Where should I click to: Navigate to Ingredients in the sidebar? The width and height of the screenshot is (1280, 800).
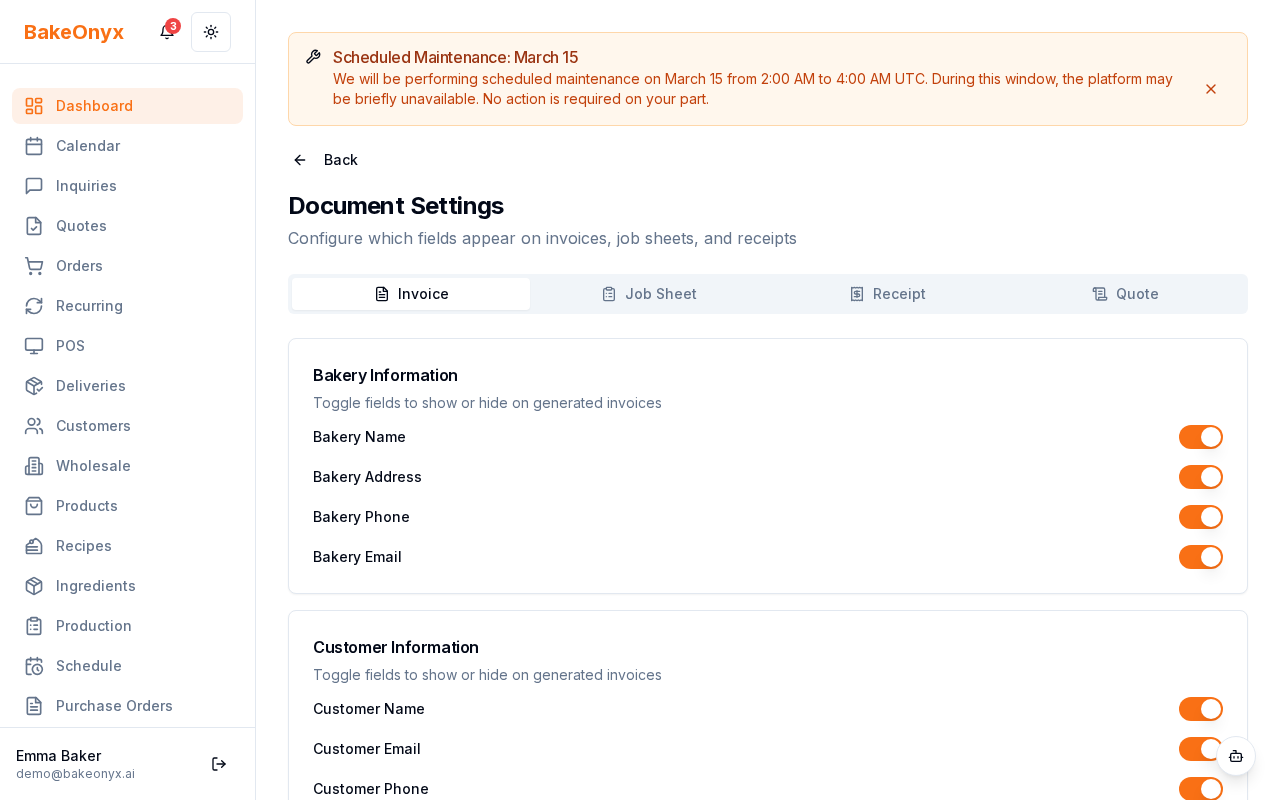pos(95,586)
